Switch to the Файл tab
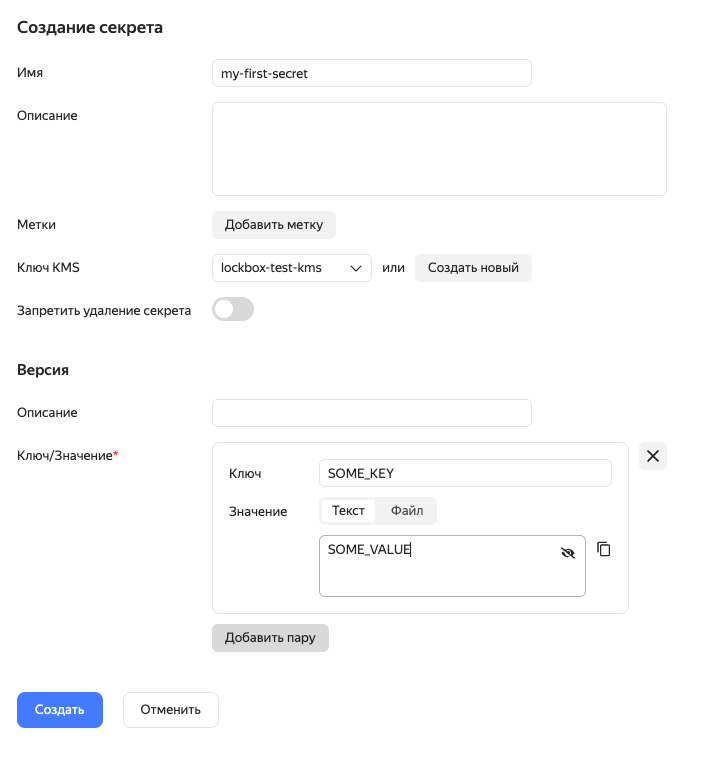The height and width of the screenshot is (777, 718). click(x=407, y=511)
